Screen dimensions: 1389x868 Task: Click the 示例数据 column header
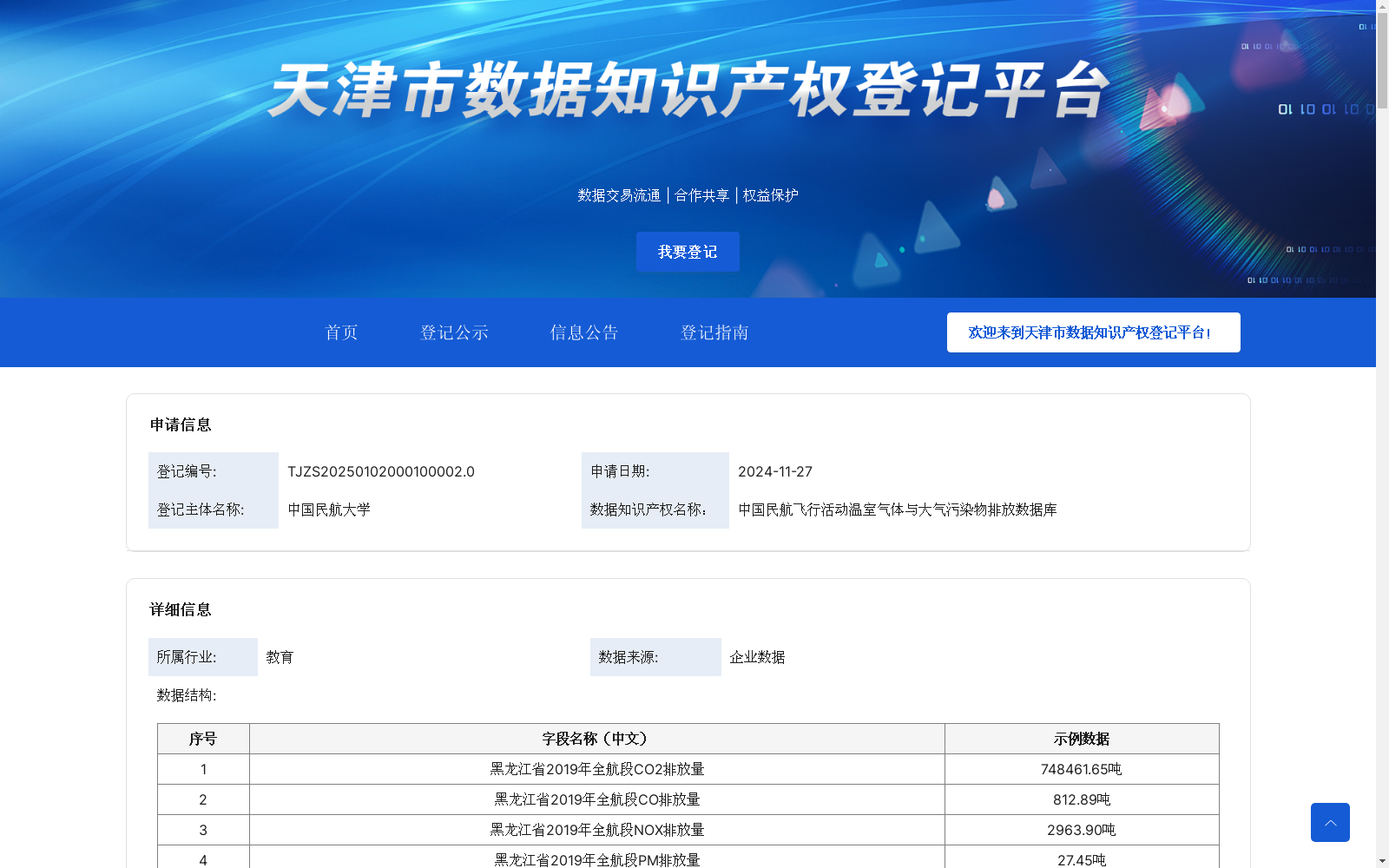click(x=1082, y=739)
